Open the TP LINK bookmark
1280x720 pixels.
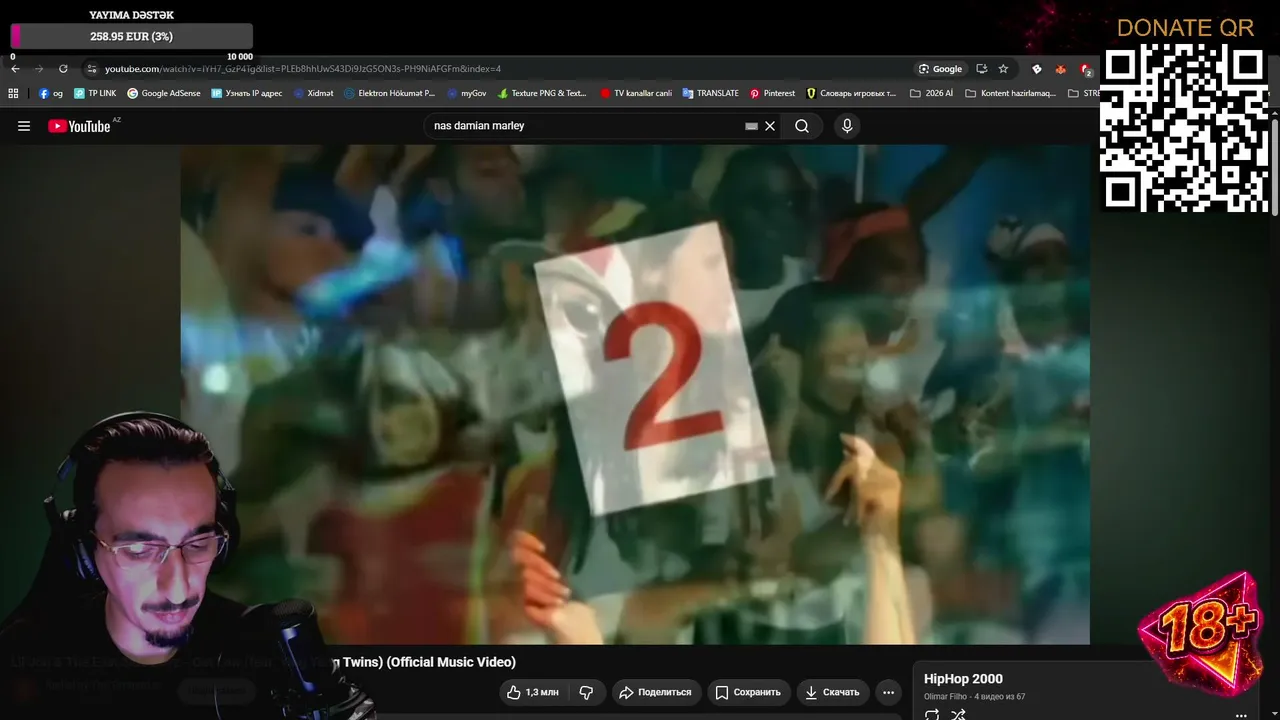click(x=95, y=93)
